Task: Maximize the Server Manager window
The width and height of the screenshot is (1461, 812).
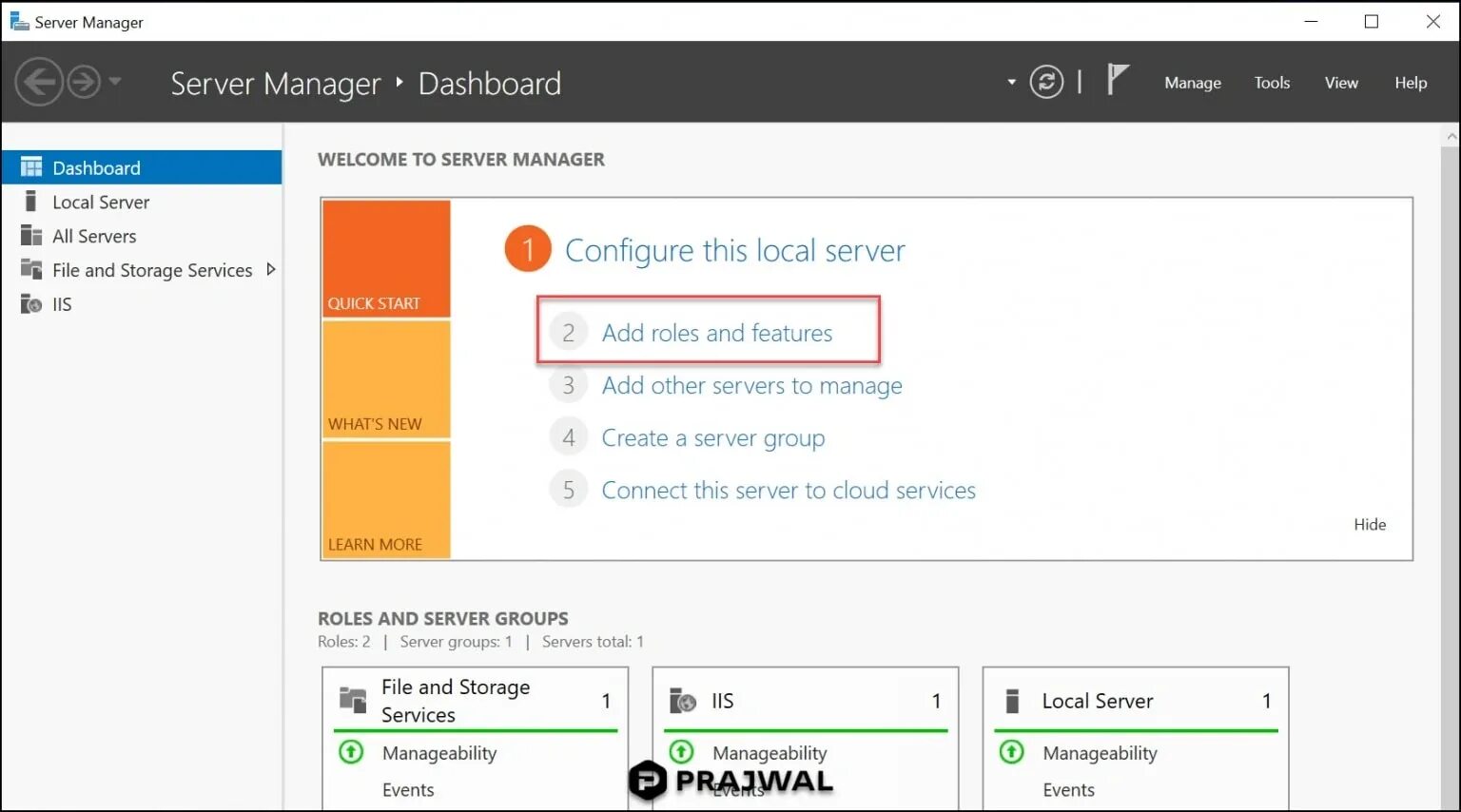Action: coord(1372,21)
